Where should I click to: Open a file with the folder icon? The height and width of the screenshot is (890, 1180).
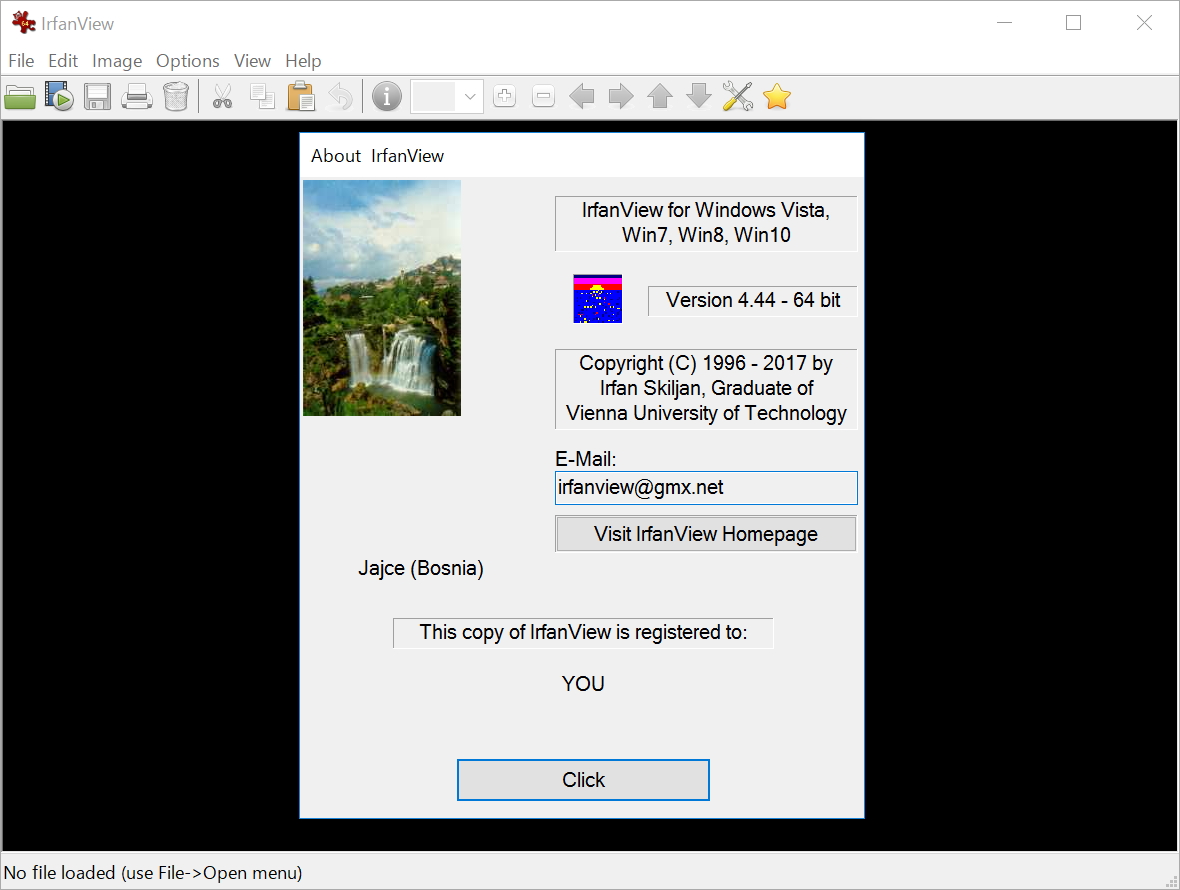click(x=20, y=96)
